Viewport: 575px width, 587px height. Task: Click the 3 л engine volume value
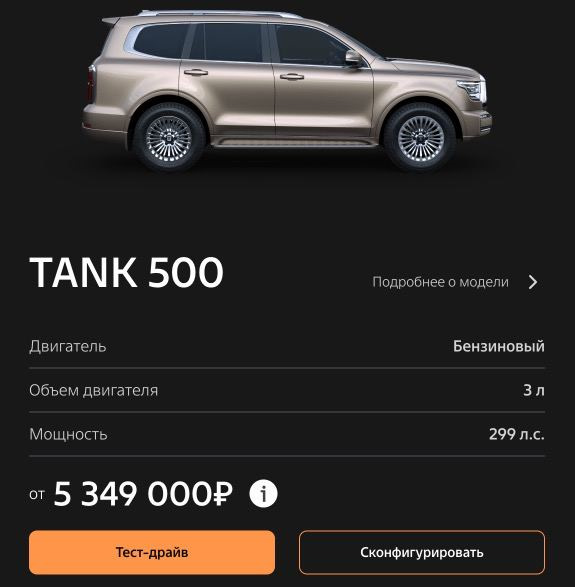(534, 390)
